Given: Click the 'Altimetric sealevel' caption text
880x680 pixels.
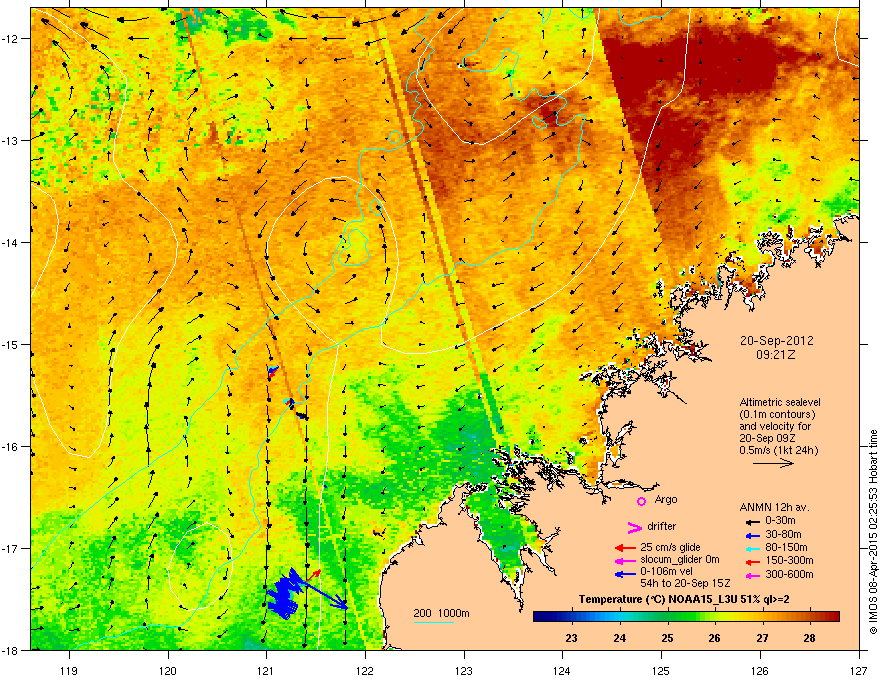Looking at the screenshot, I should [780, 402].
